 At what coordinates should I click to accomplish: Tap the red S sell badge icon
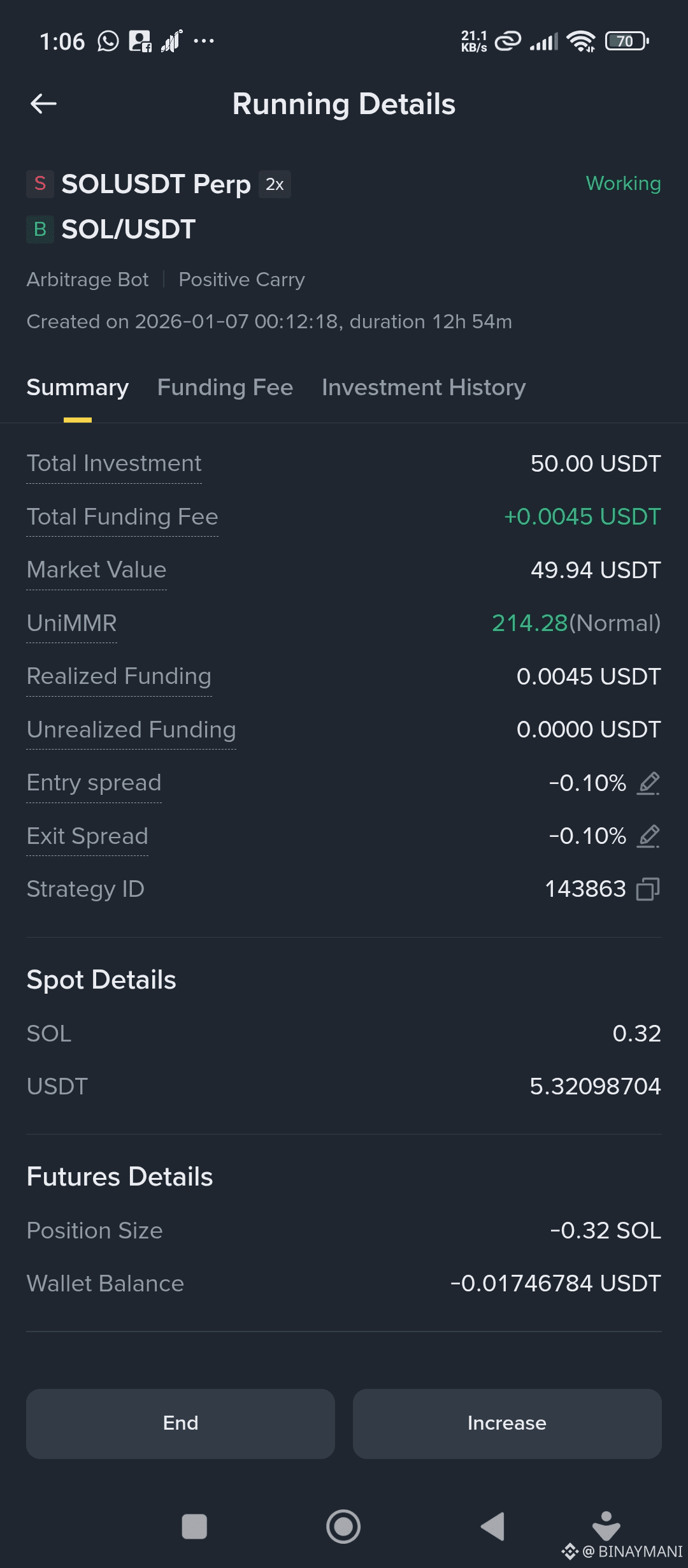[x=40, y=184]
